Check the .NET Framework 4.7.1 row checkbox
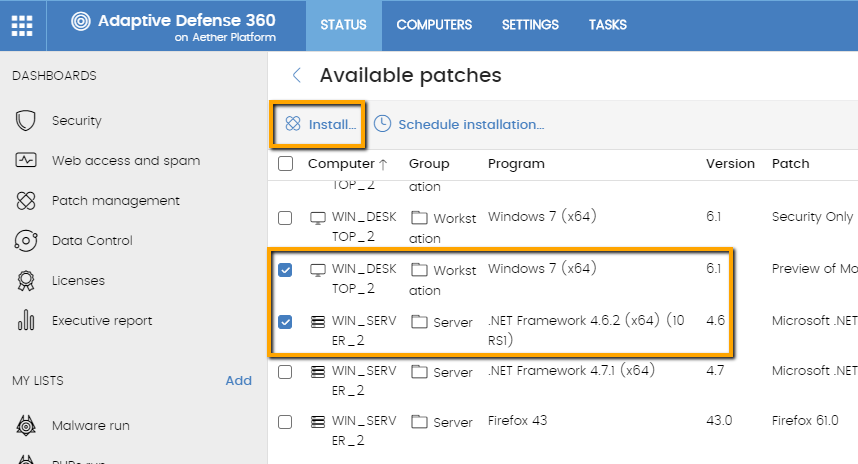The image size is (858, 464). point(285,372)
